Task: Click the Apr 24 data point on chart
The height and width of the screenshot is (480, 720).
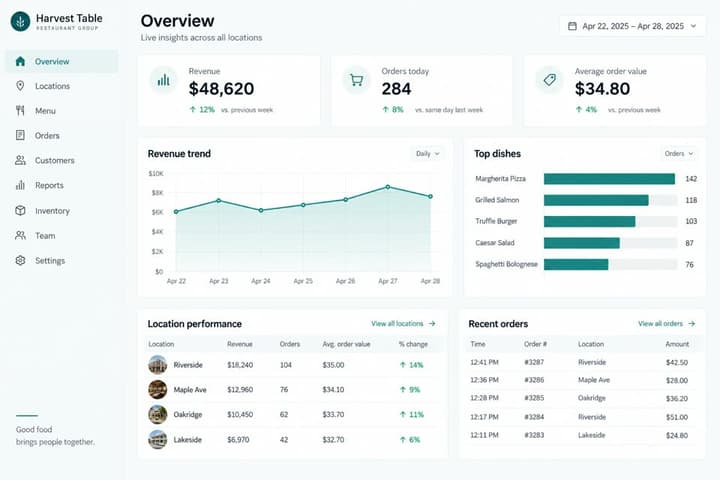Action: (261, 210)
